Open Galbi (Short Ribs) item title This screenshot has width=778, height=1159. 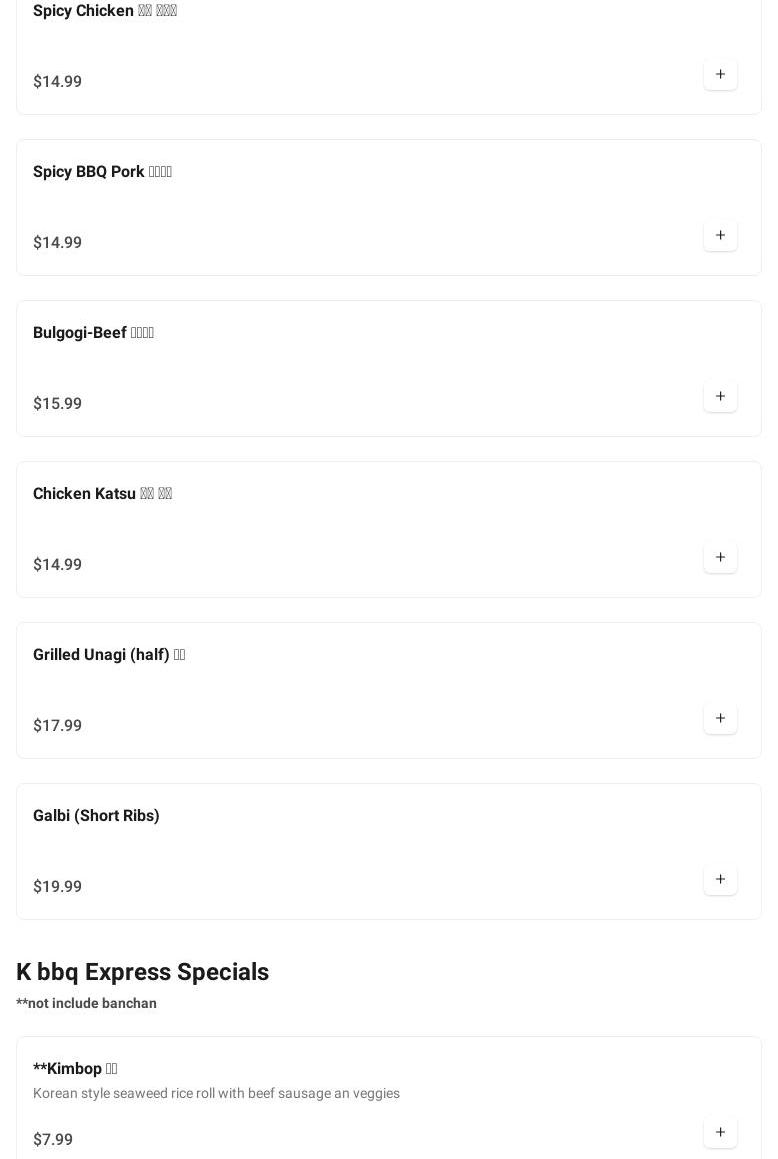coord(96,816)
